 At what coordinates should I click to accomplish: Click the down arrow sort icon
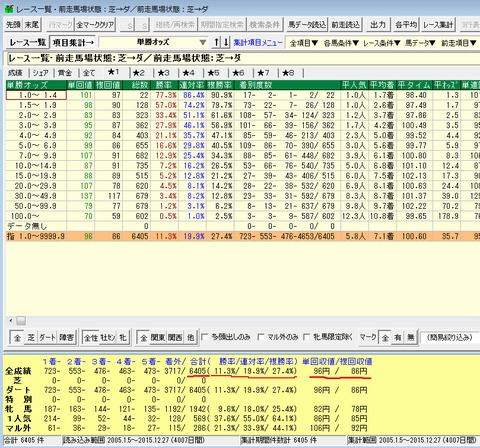tap(226, 42)
